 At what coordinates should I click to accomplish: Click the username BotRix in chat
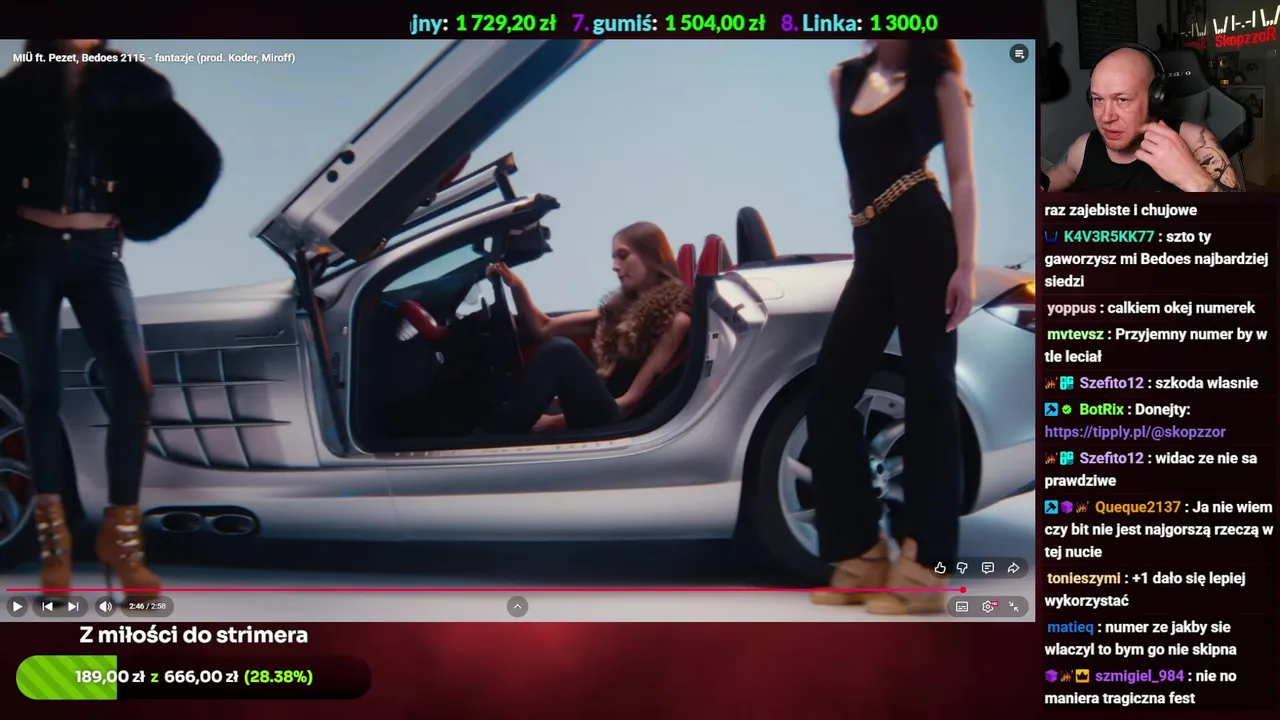[1101, 409]
